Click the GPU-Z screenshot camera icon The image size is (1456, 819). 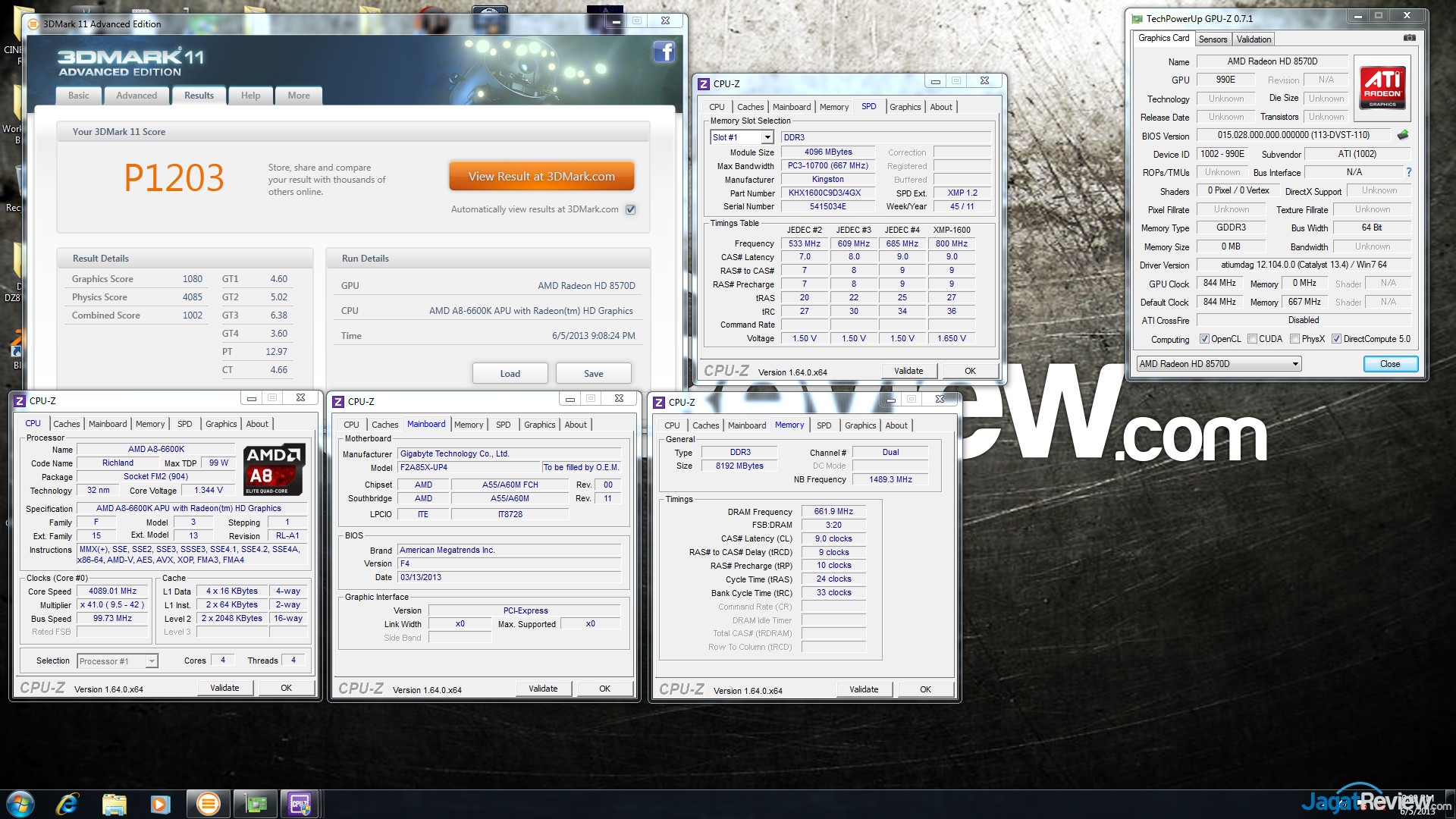1409,38
